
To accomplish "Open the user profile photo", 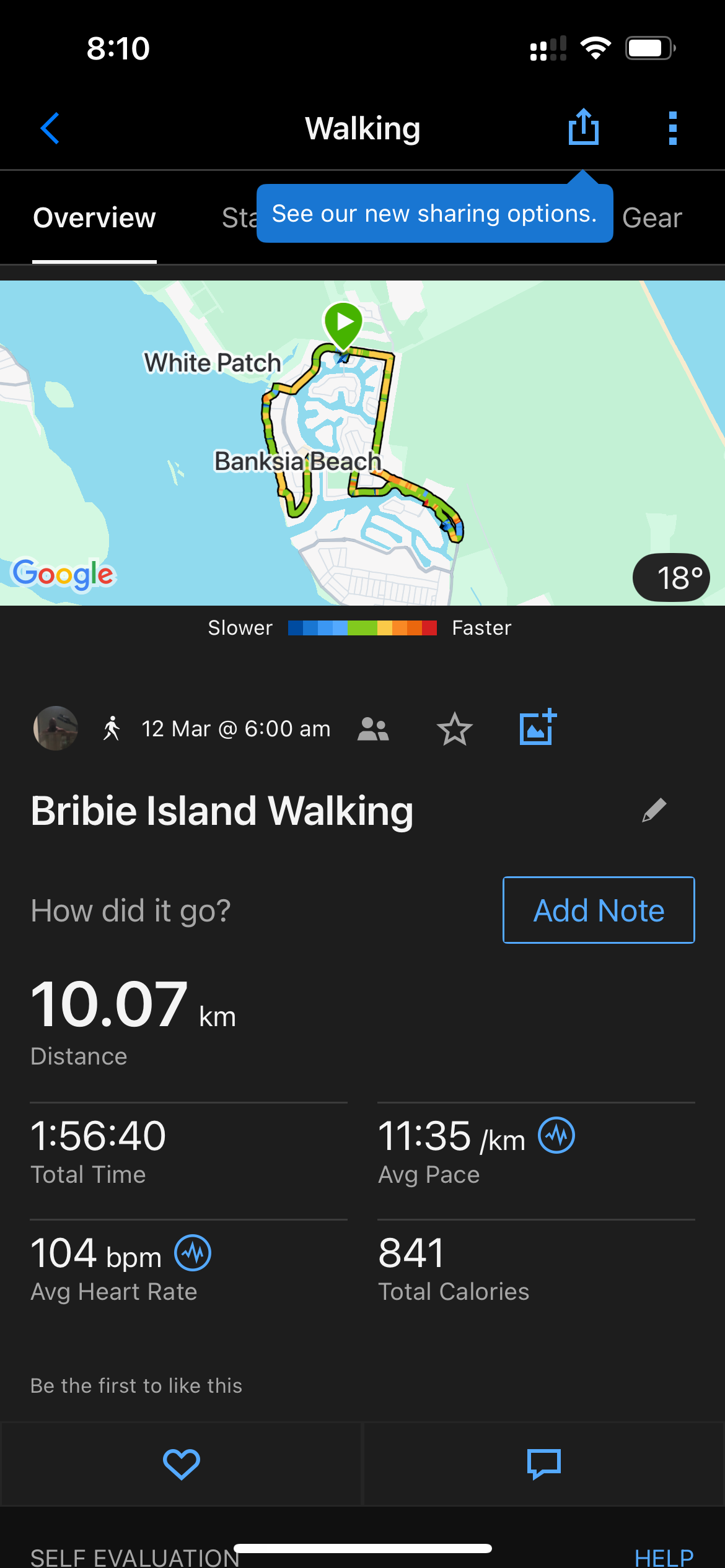I will pos(56,728).
